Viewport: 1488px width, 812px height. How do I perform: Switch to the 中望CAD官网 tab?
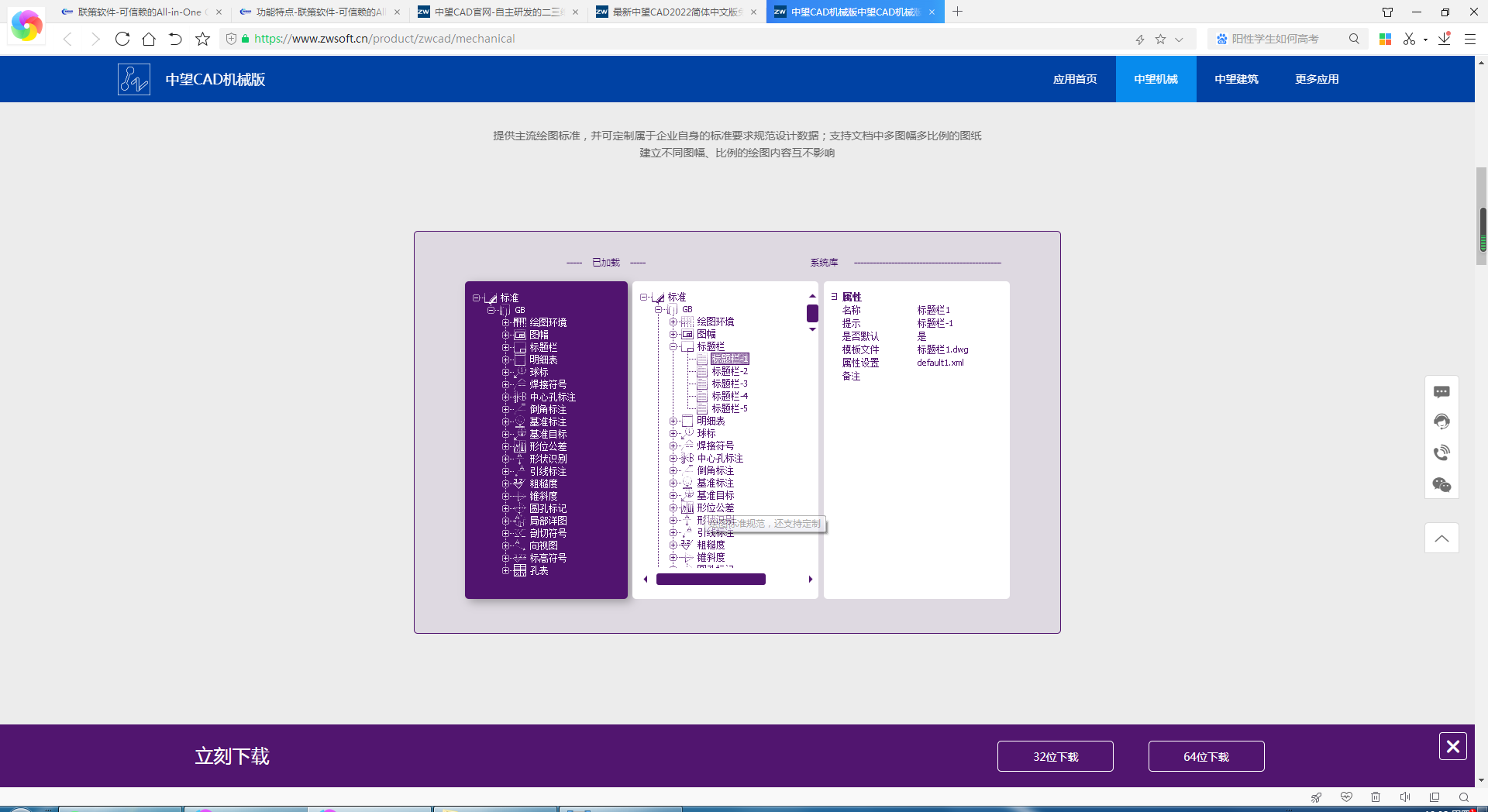pyautogui.click(x=498, y=12)
